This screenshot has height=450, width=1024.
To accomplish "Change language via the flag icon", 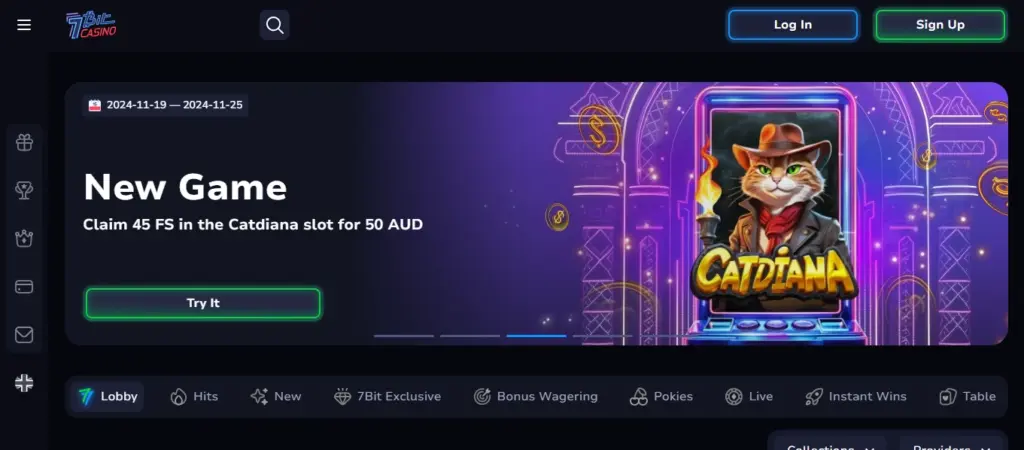I will click(x=24, y=383).
